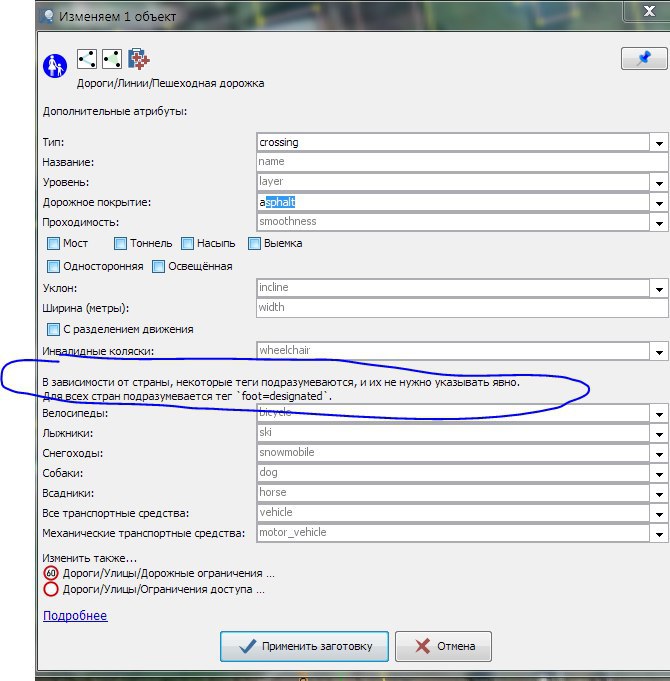Image resolution: width=670 pixels, height=681 pixels.
Task: Expand the Уровень layer dropdown
Action: [x=659, y=182]
